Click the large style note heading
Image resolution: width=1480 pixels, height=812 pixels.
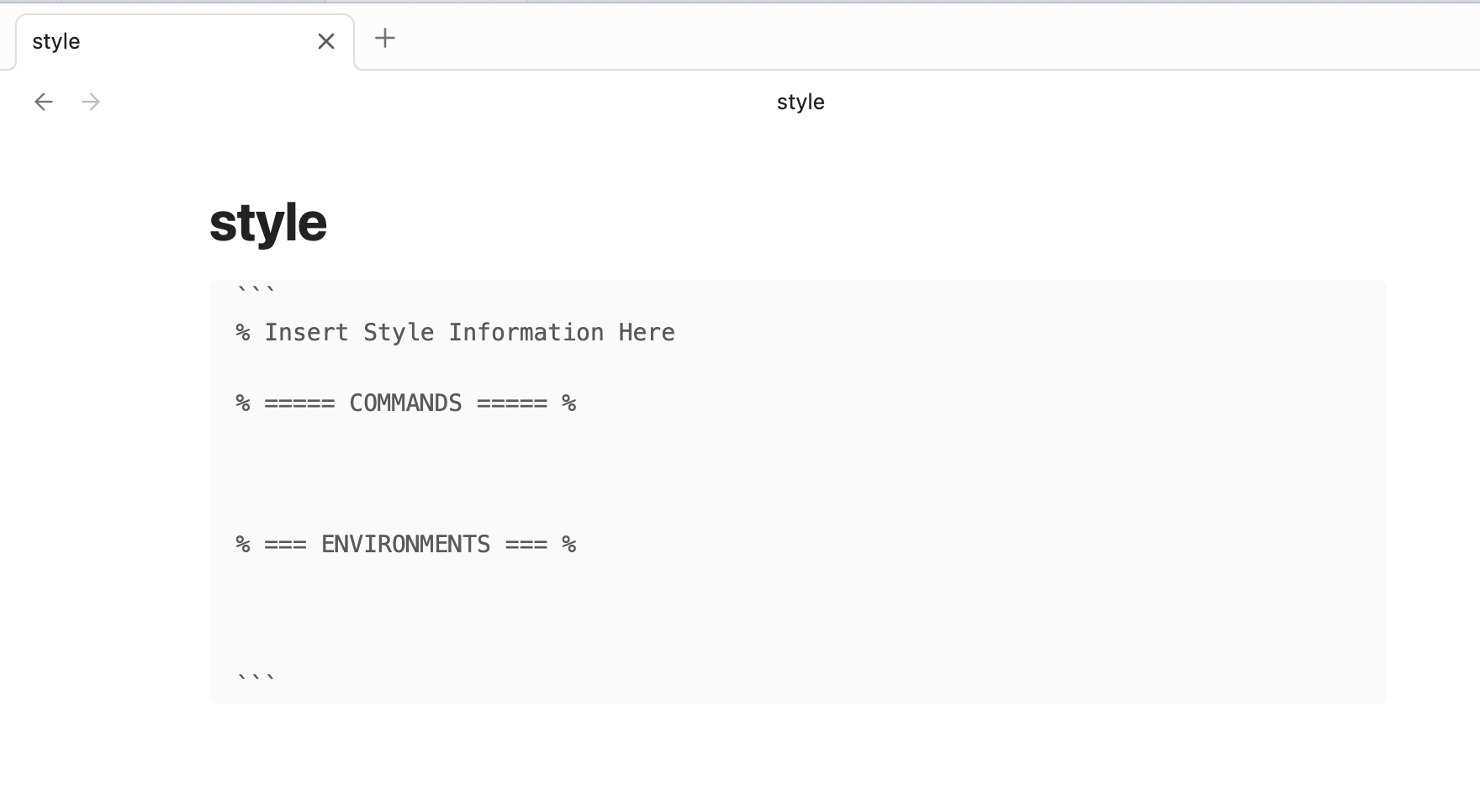pos(268,223)
